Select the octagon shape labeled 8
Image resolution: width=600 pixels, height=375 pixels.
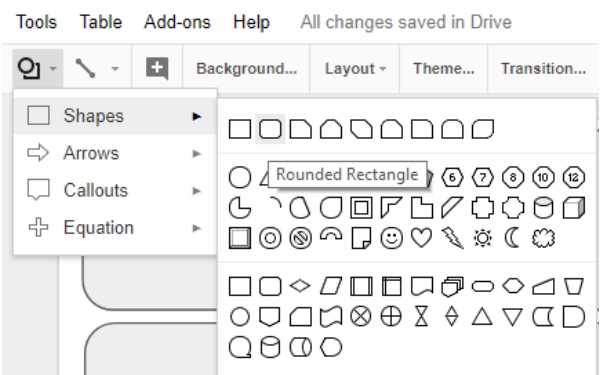pyautogui.click(x=513, y=177)
